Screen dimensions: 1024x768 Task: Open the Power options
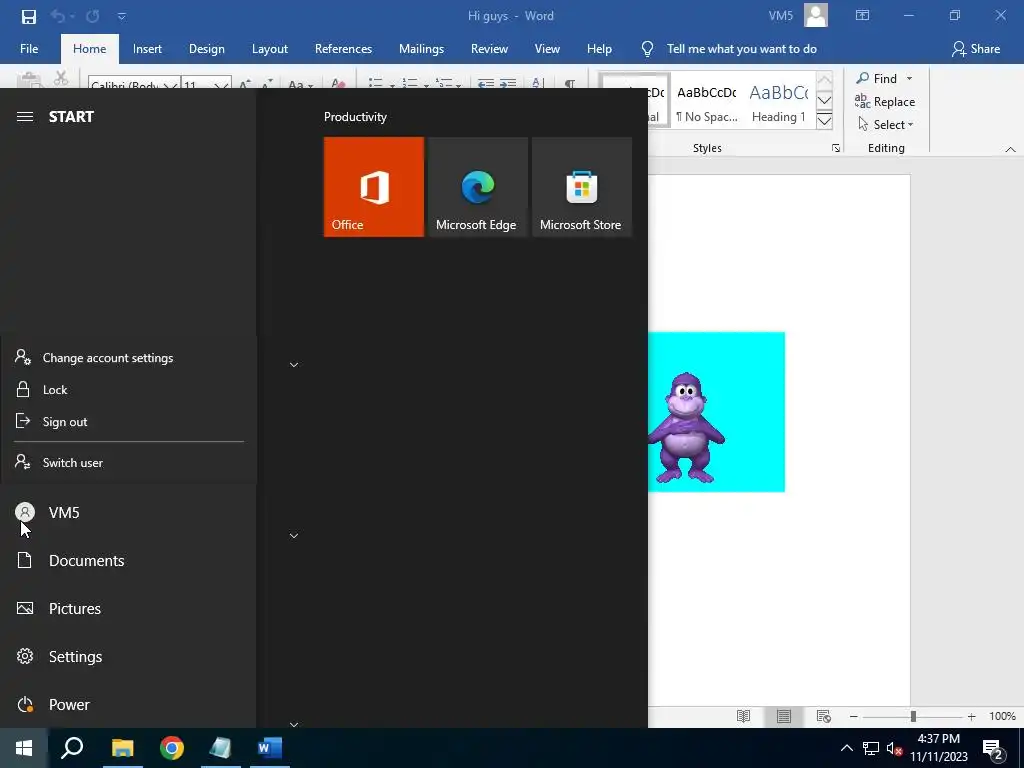pyautogui.click(x=128, y=705)
